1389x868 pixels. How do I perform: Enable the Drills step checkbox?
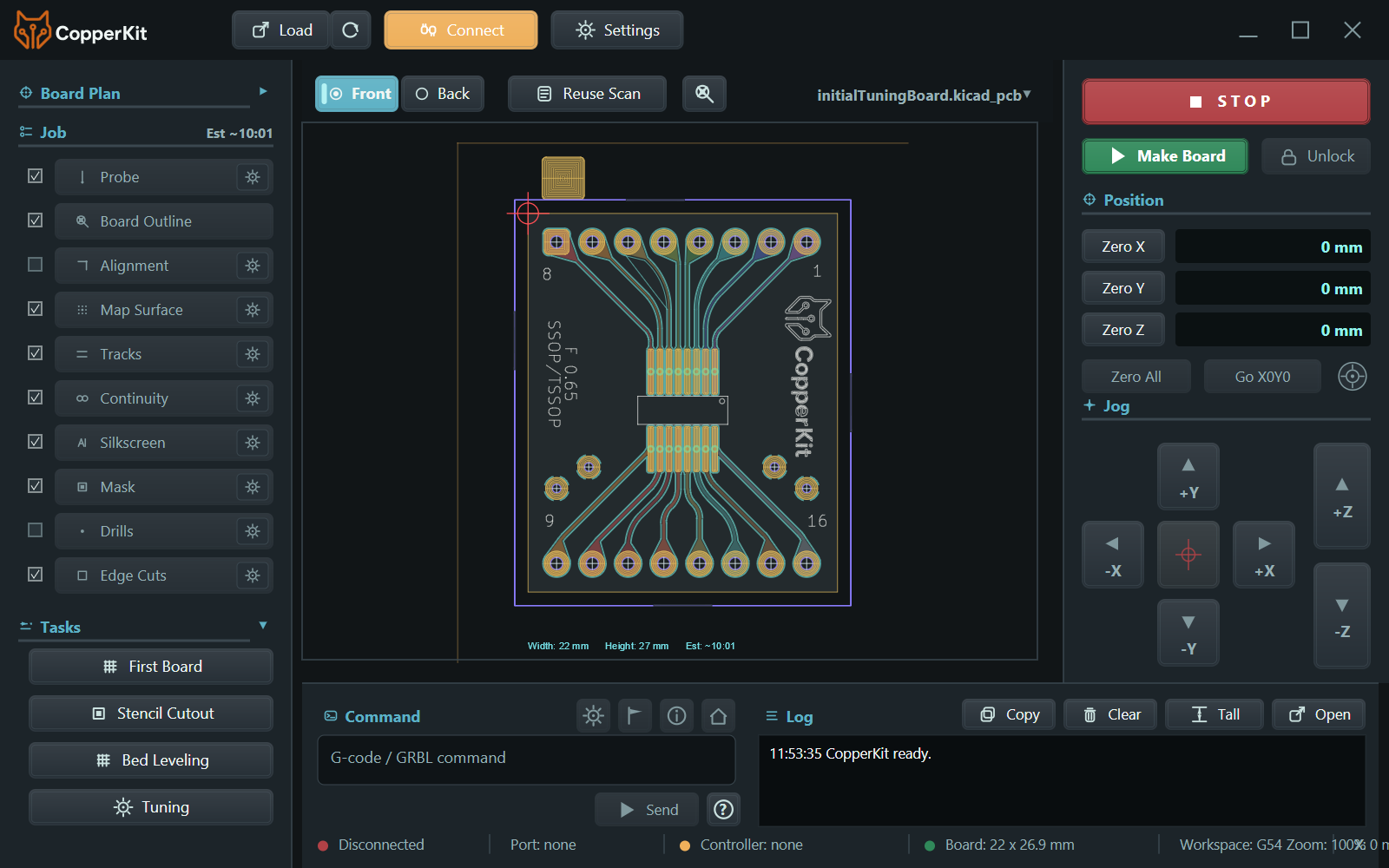(x=35, y=530)
